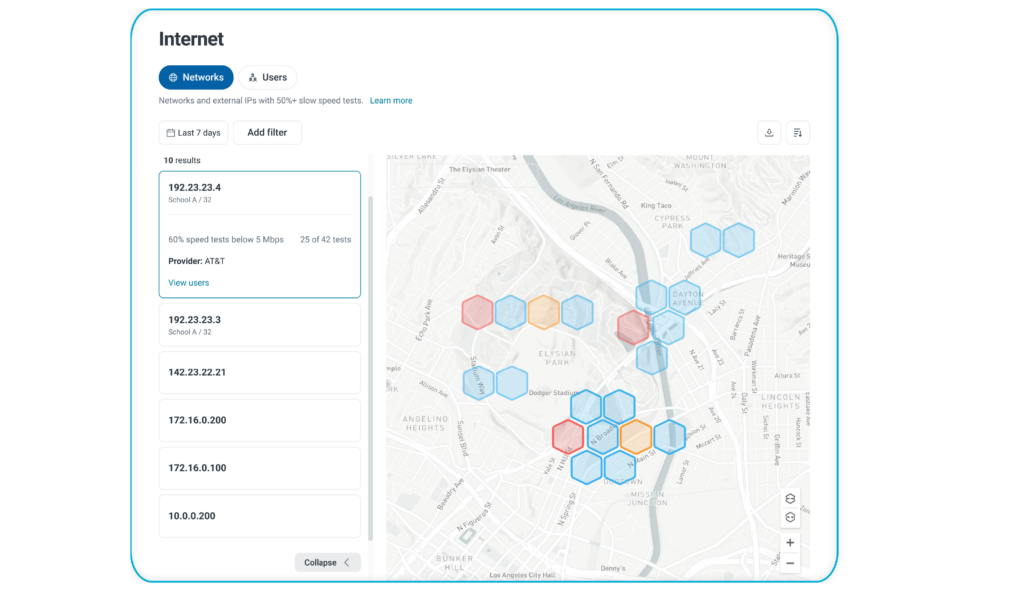Click the download export icon button
The width and height of the screenshot is (1024, 591).
[x=769, y=133]
